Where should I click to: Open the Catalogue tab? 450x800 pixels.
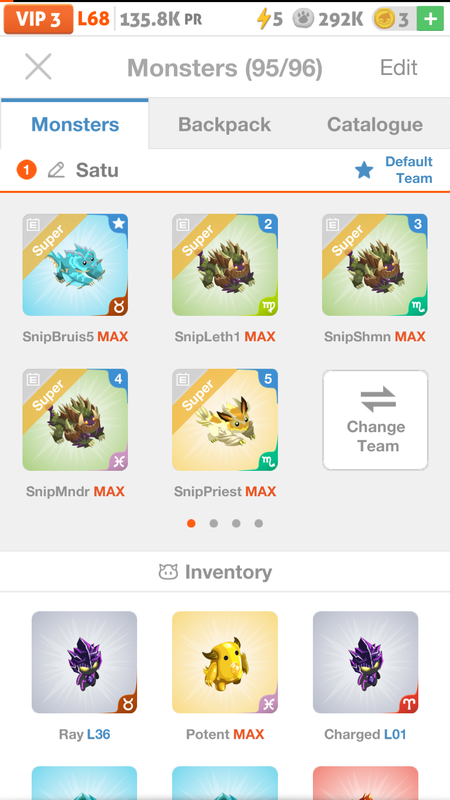[375, 124]
